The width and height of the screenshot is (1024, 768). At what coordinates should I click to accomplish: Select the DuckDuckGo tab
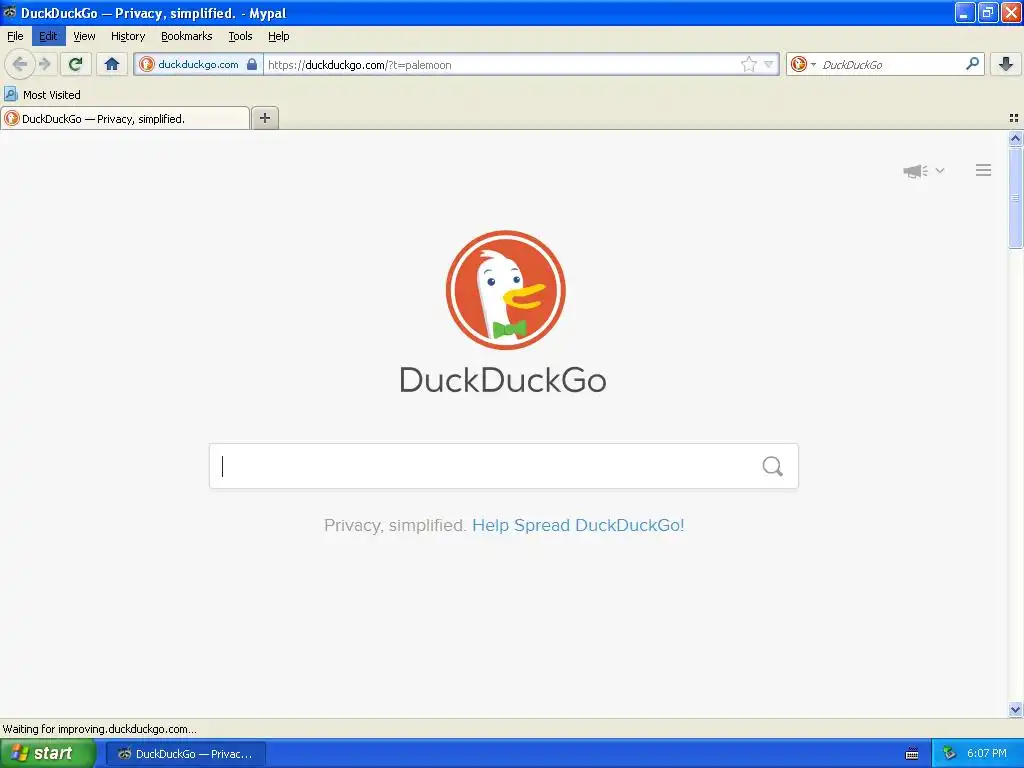pyautogui.click(x=125, y=118)
